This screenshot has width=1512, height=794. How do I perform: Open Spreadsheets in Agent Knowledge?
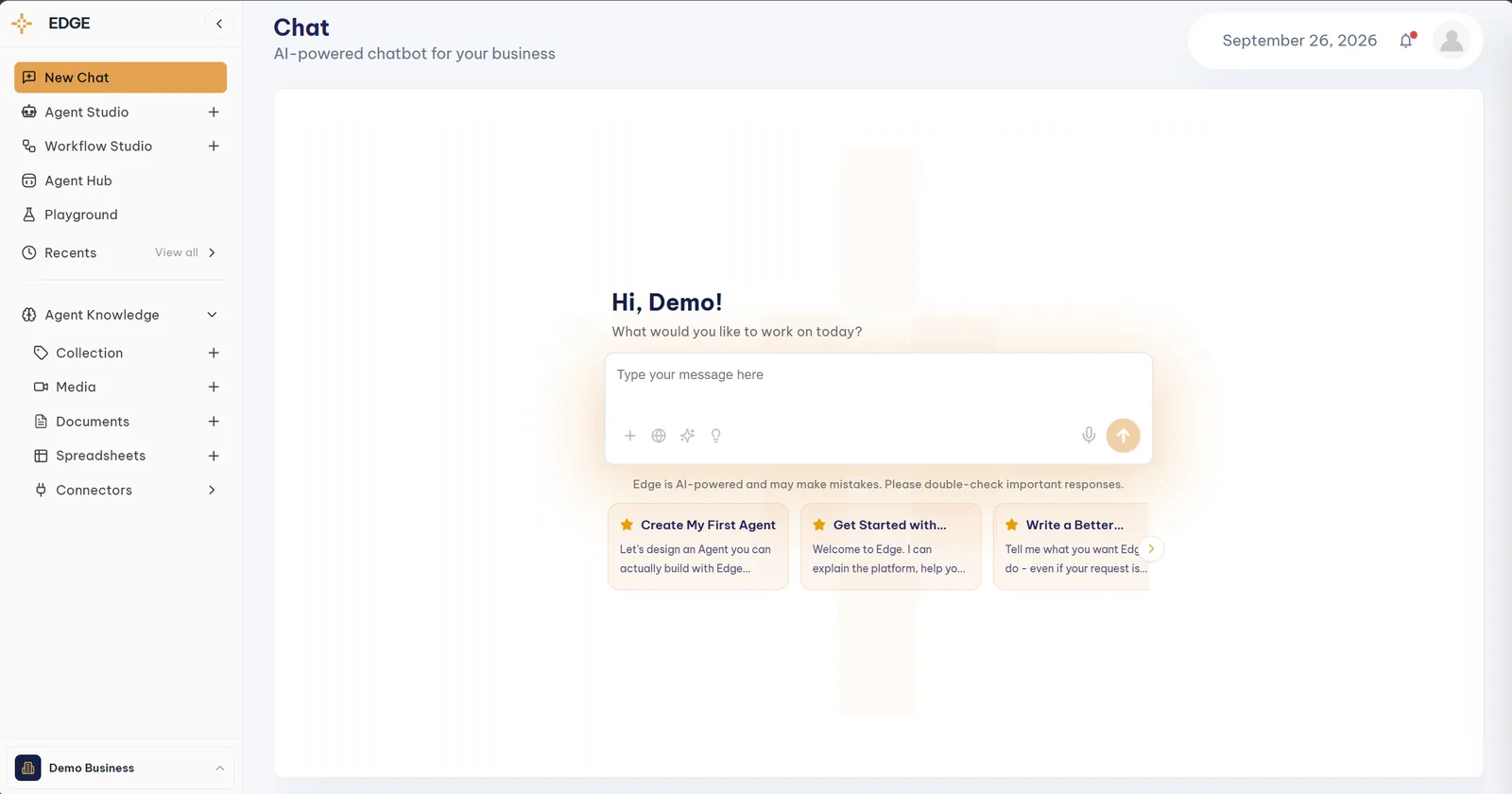point(101,456)
